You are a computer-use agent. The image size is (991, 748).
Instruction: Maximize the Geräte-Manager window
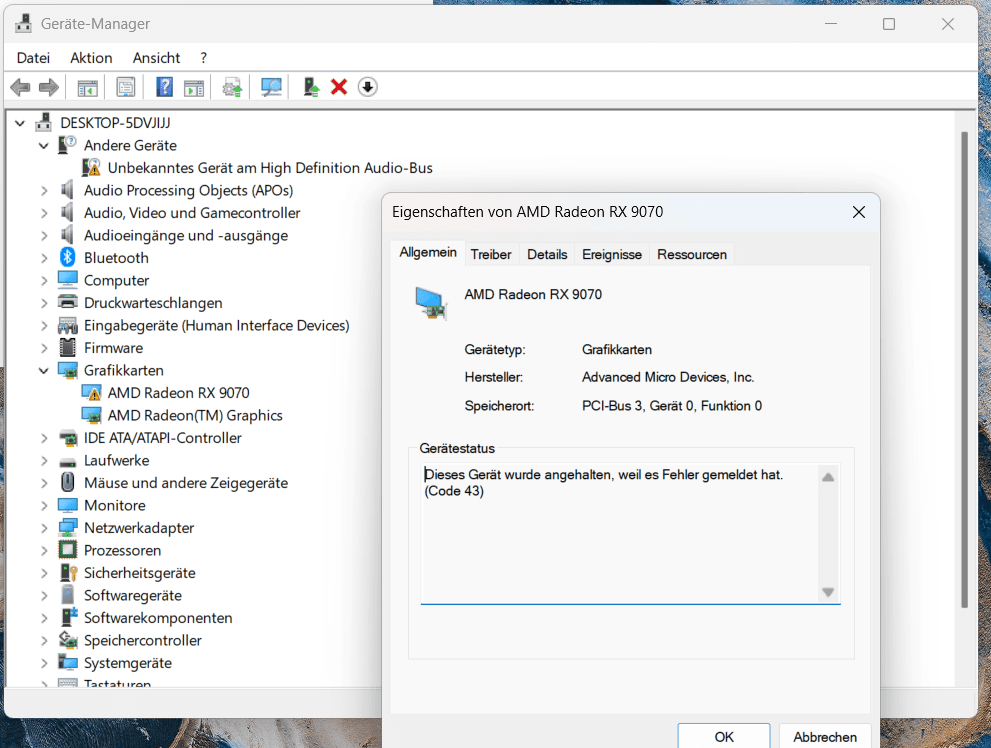click(889, 24)
